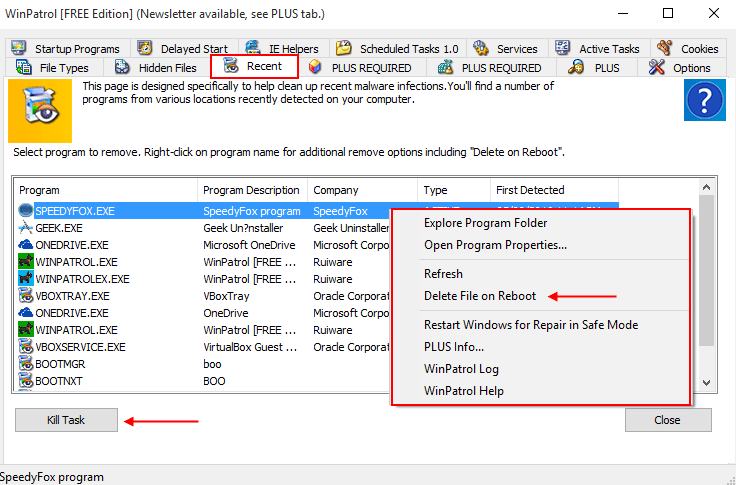Click the blue question mark help icon
736x485 pixels.
pyautogui.click(x=705, y=100)
